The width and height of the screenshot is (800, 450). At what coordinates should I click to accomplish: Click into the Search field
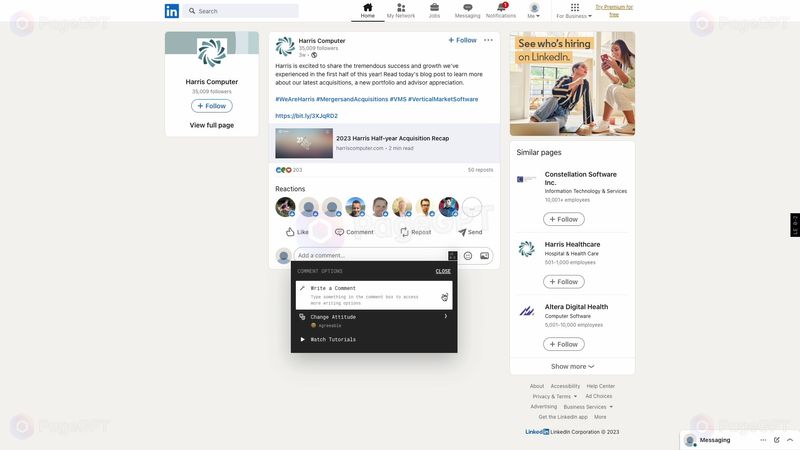point(241,11)
